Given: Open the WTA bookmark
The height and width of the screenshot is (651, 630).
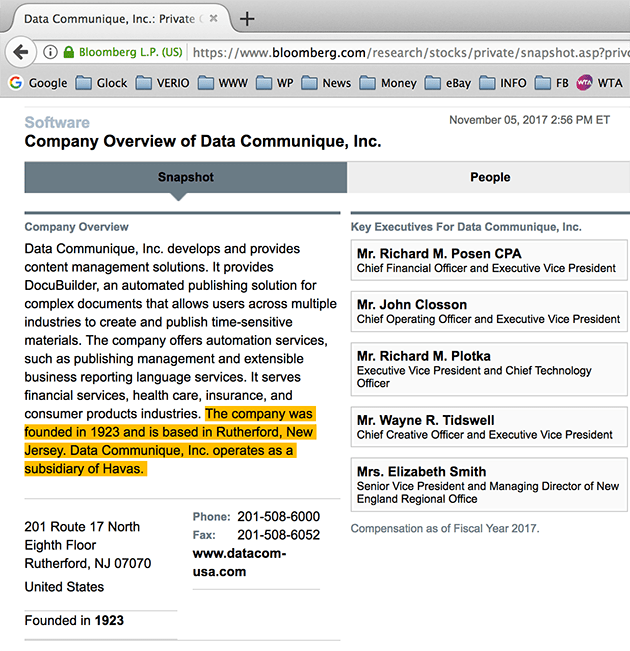Looking at the screenshot, I should tap(598, 83).
